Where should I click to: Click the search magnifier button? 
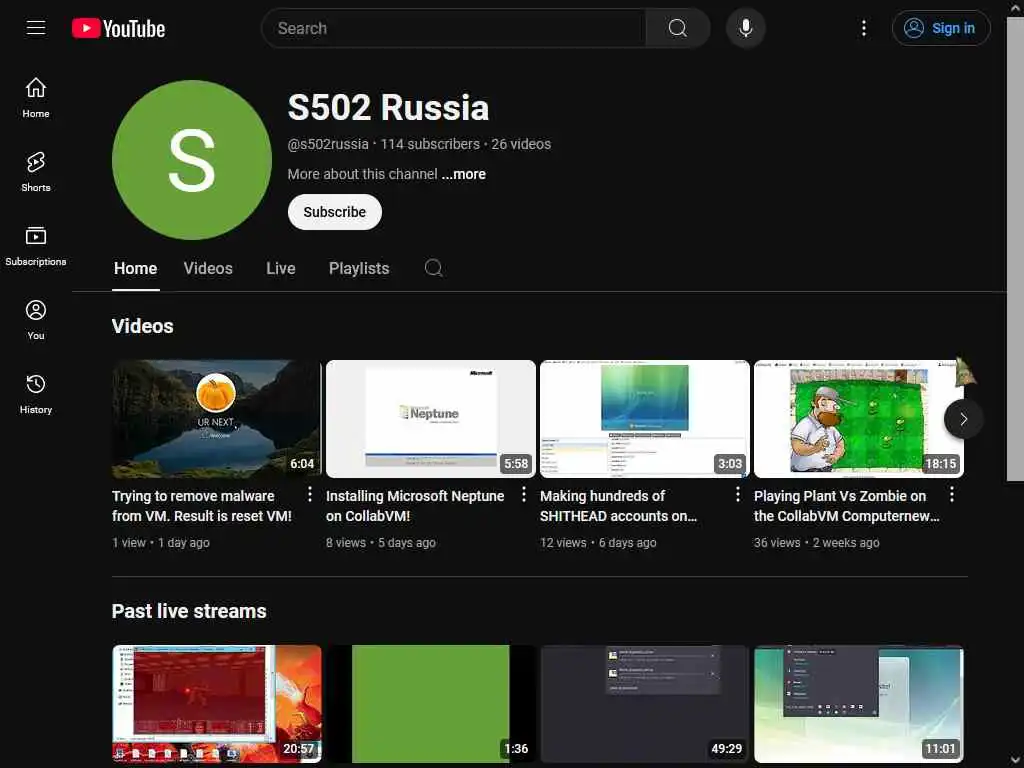point(677,28)
